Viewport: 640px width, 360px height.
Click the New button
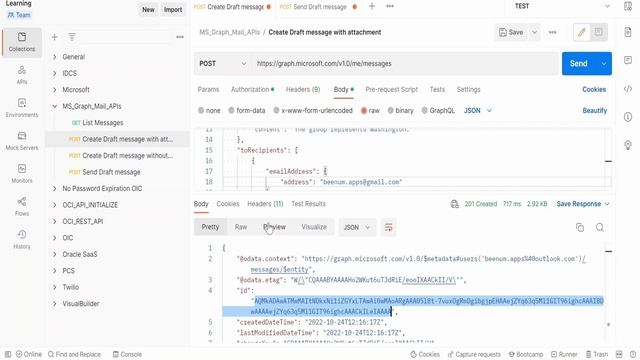coord(148,9)
